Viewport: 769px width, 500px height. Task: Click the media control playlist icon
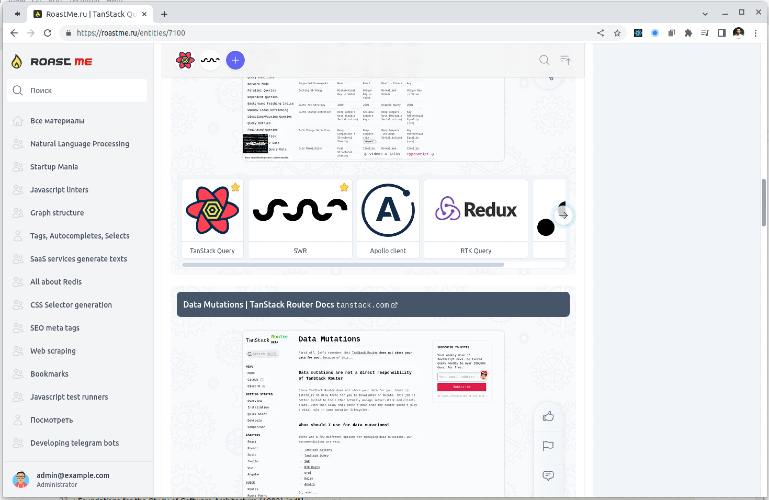tap(705, 33)
